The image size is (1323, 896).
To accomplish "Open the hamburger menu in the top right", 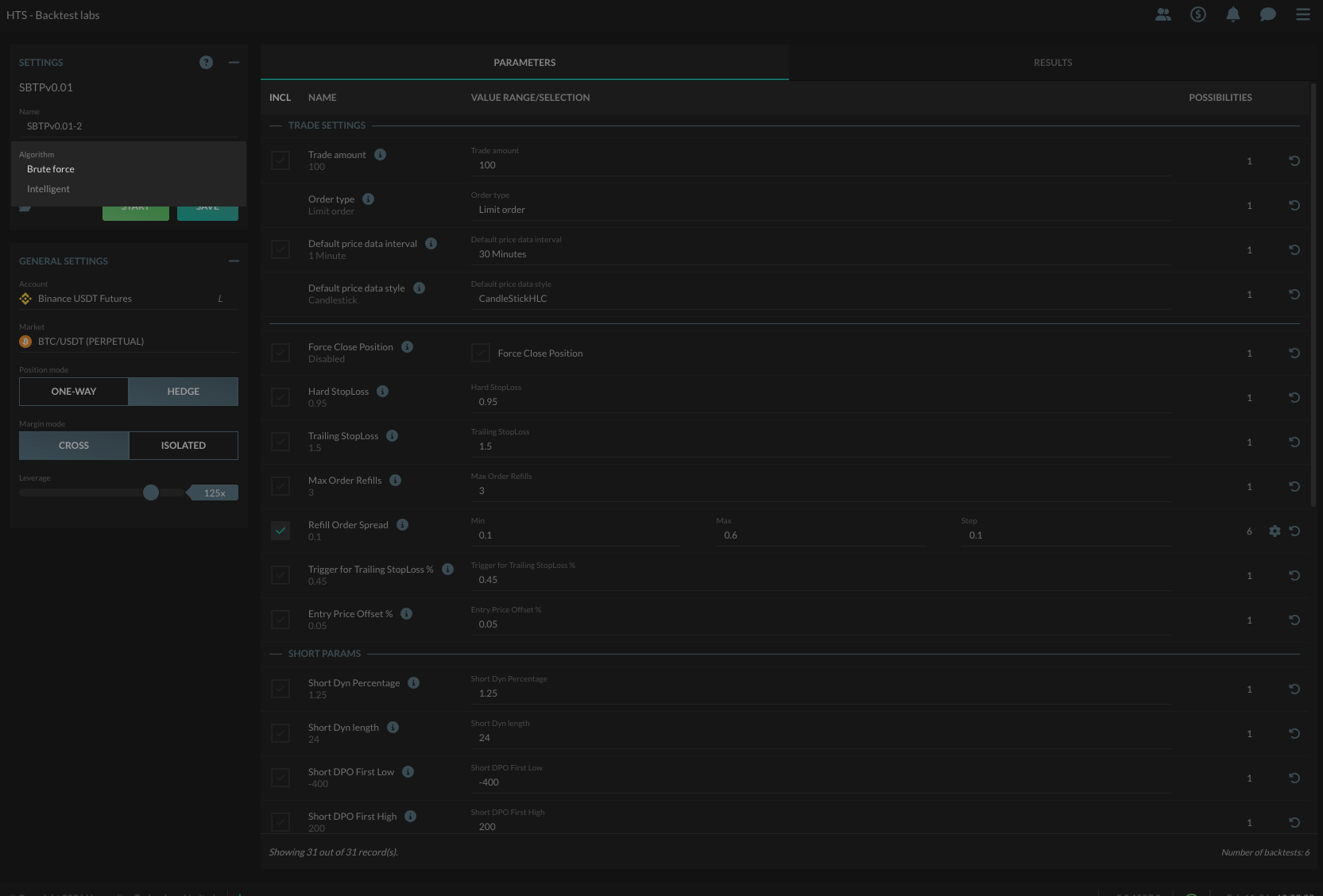I will (1302, 14).
